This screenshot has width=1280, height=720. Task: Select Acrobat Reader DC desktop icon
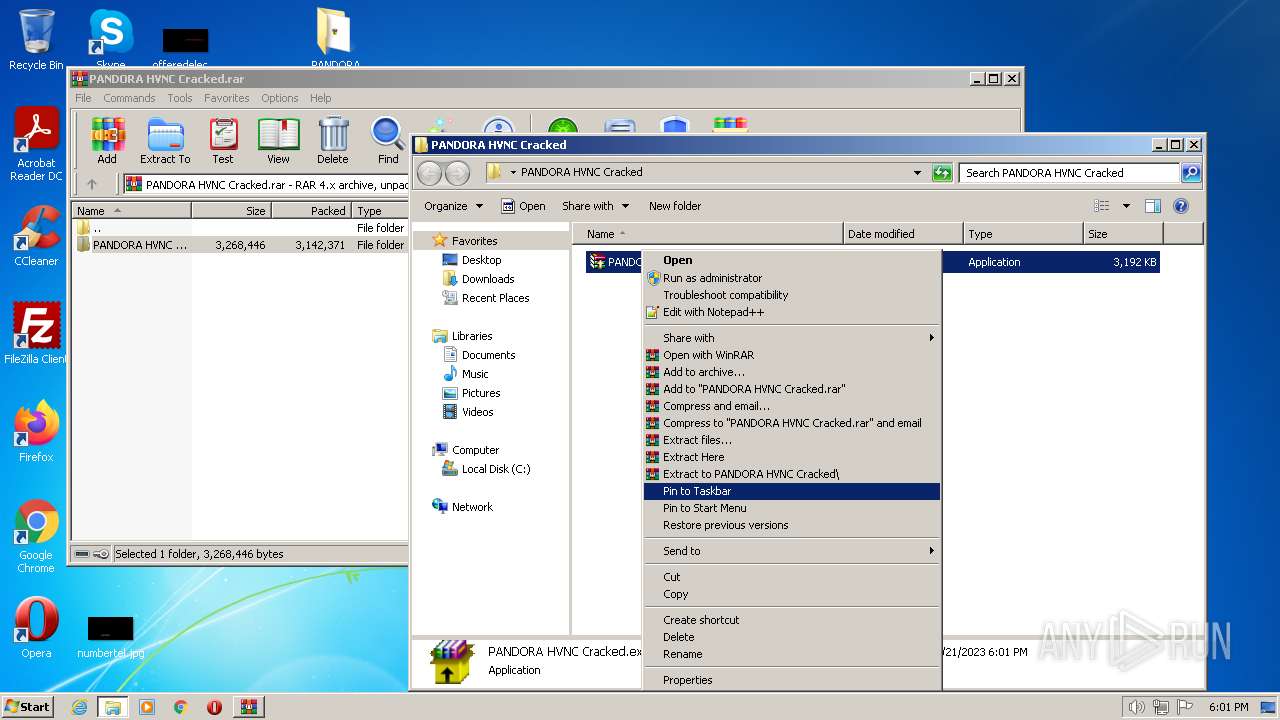(x=36, y=145)
